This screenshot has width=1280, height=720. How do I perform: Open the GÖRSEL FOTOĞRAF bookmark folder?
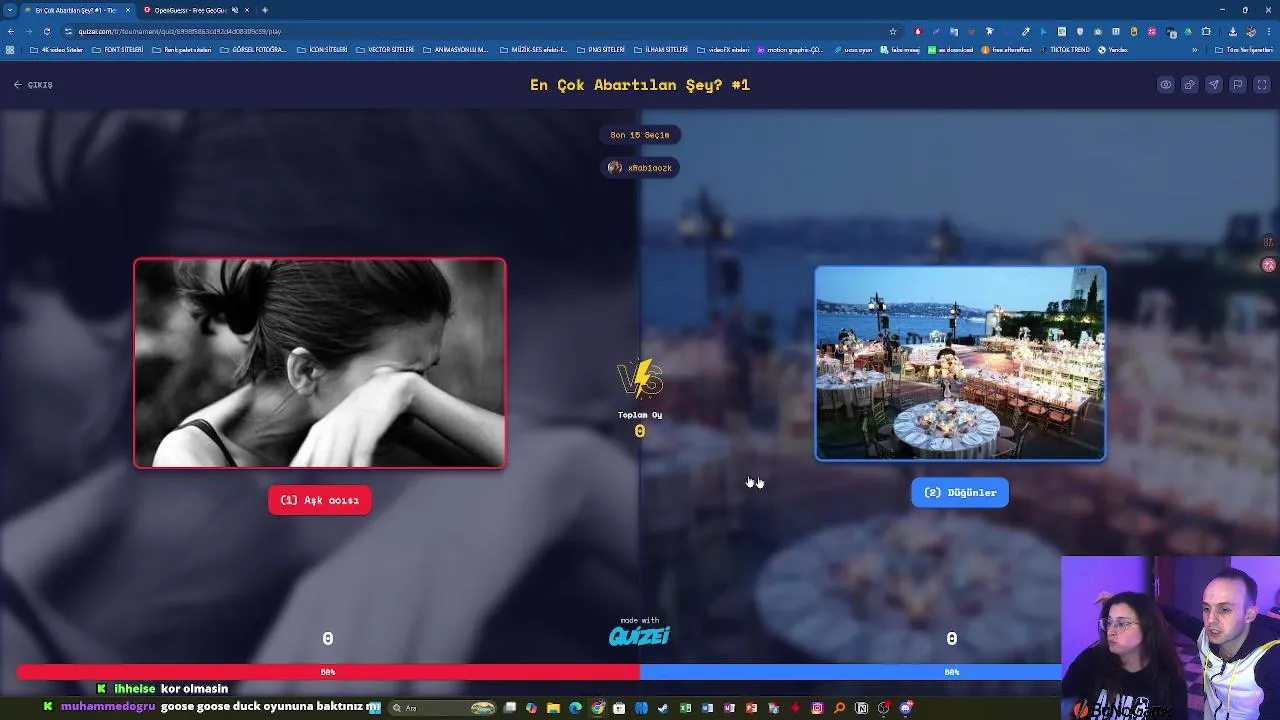click(252, 50)
